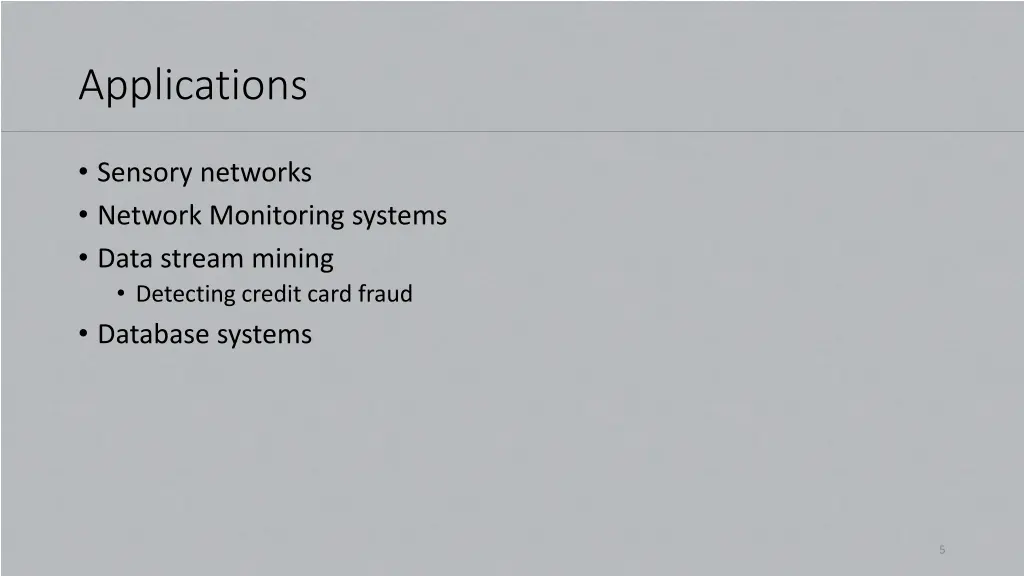Click the small bullet before "Detecting credit card fraud"
The width and height of the screenshot is (1024, 576).
(x=121, y=294)
